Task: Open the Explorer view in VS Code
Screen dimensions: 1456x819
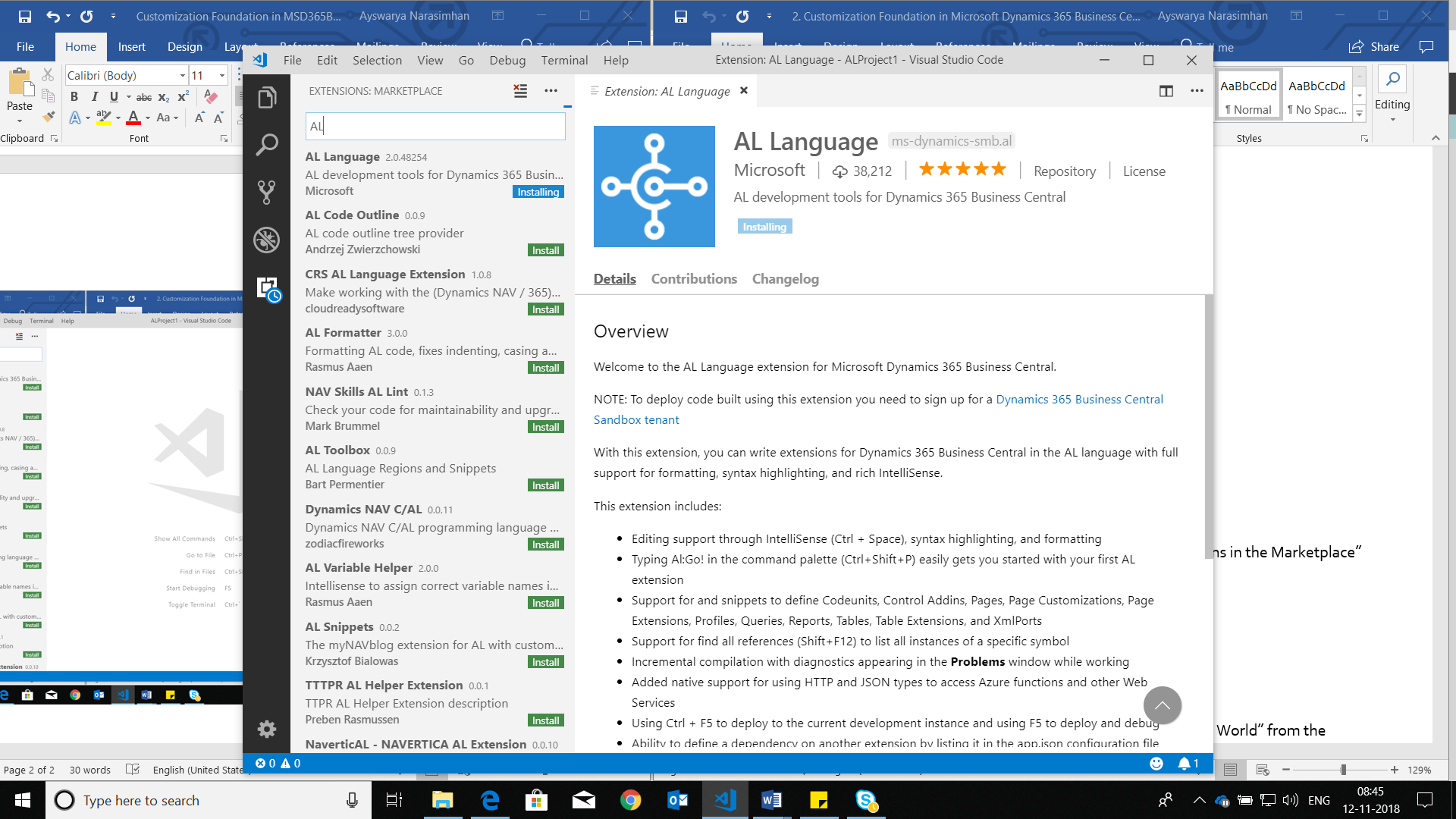Action: point(267,97)
